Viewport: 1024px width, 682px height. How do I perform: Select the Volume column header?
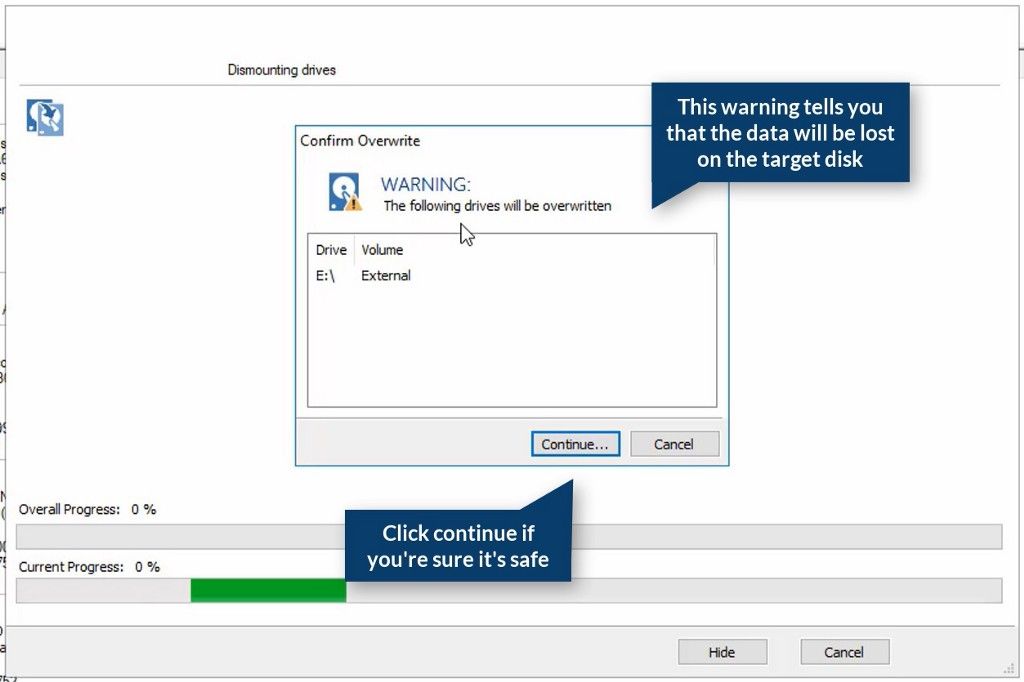(x=382, y=250)
